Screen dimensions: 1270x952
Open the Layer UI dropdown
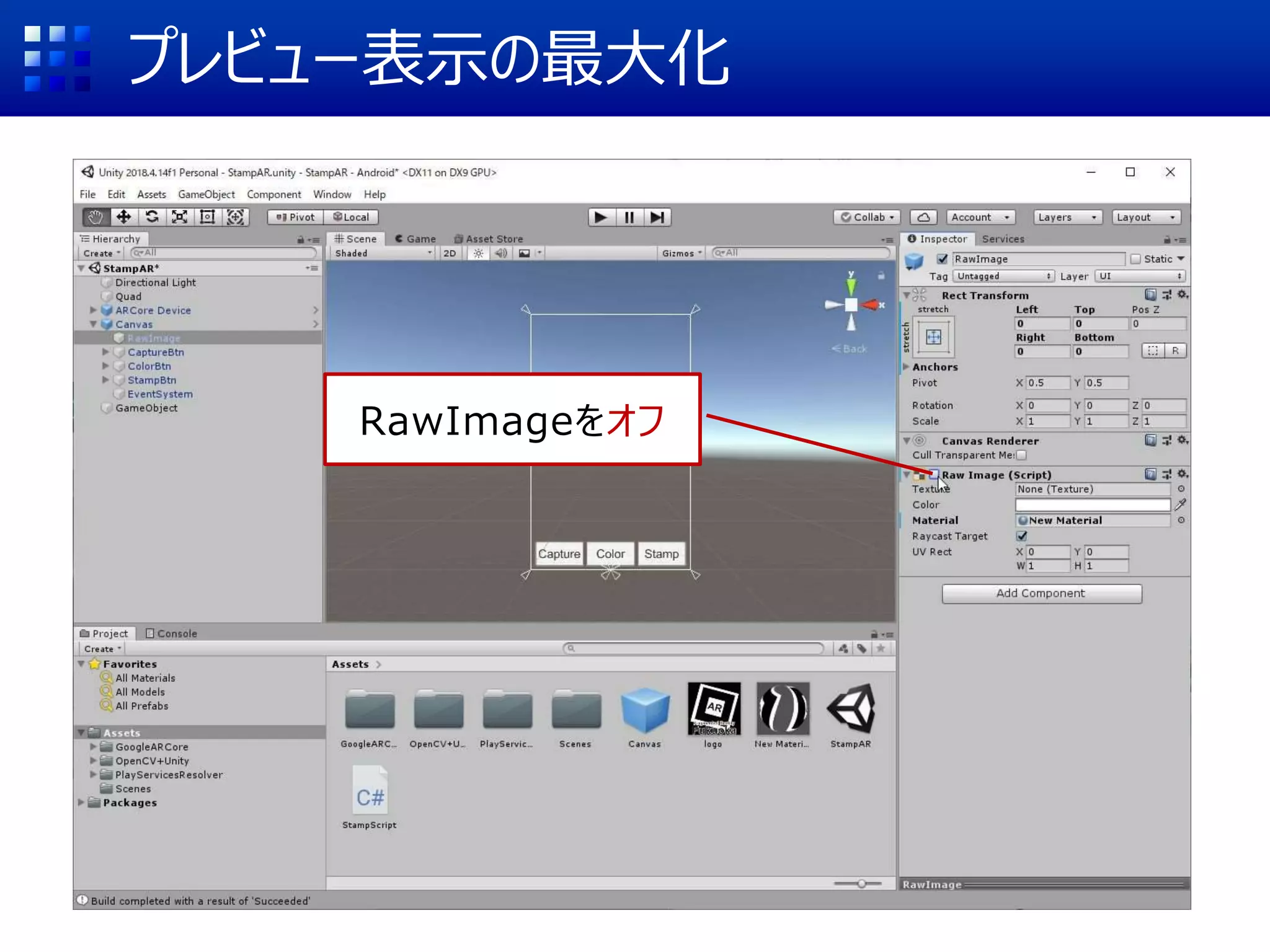(x=1140, y=276)
